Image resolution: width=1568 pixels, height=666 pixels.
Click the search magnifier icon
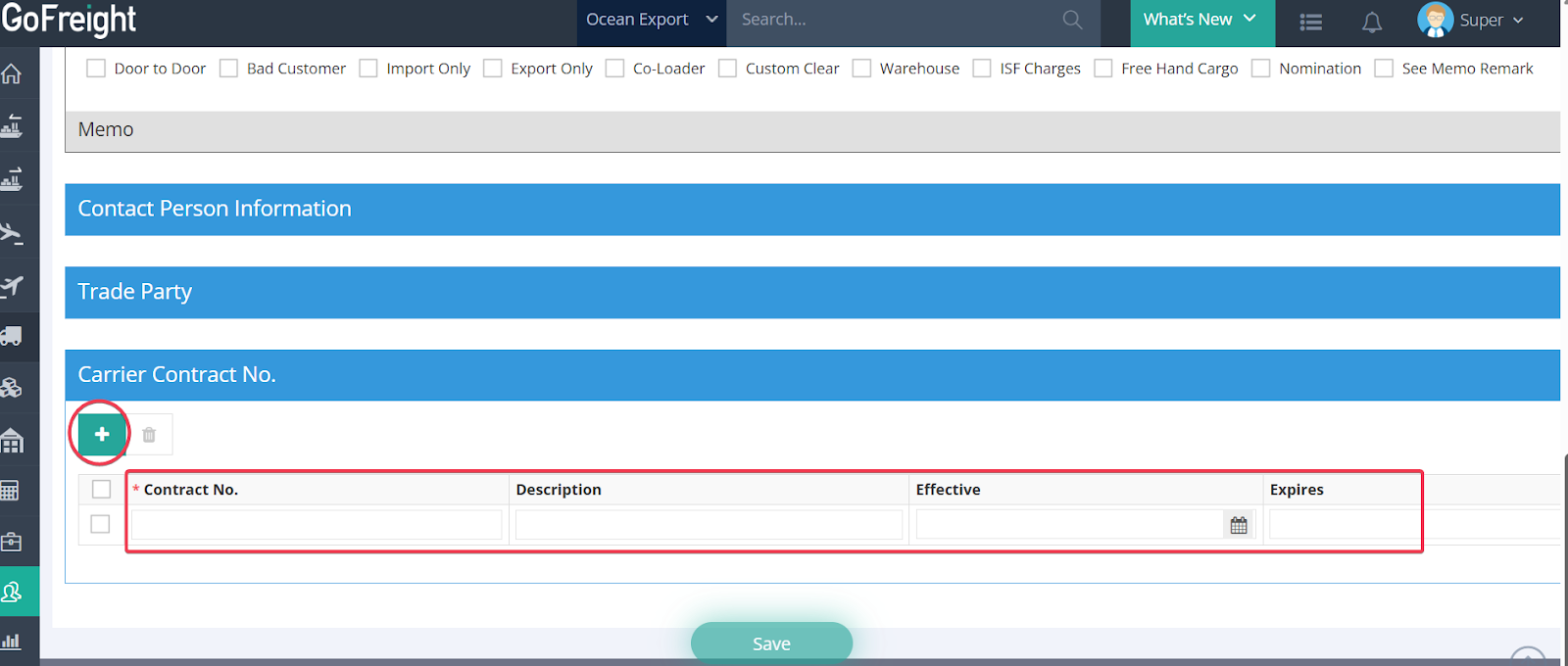tap(1072, 20)
